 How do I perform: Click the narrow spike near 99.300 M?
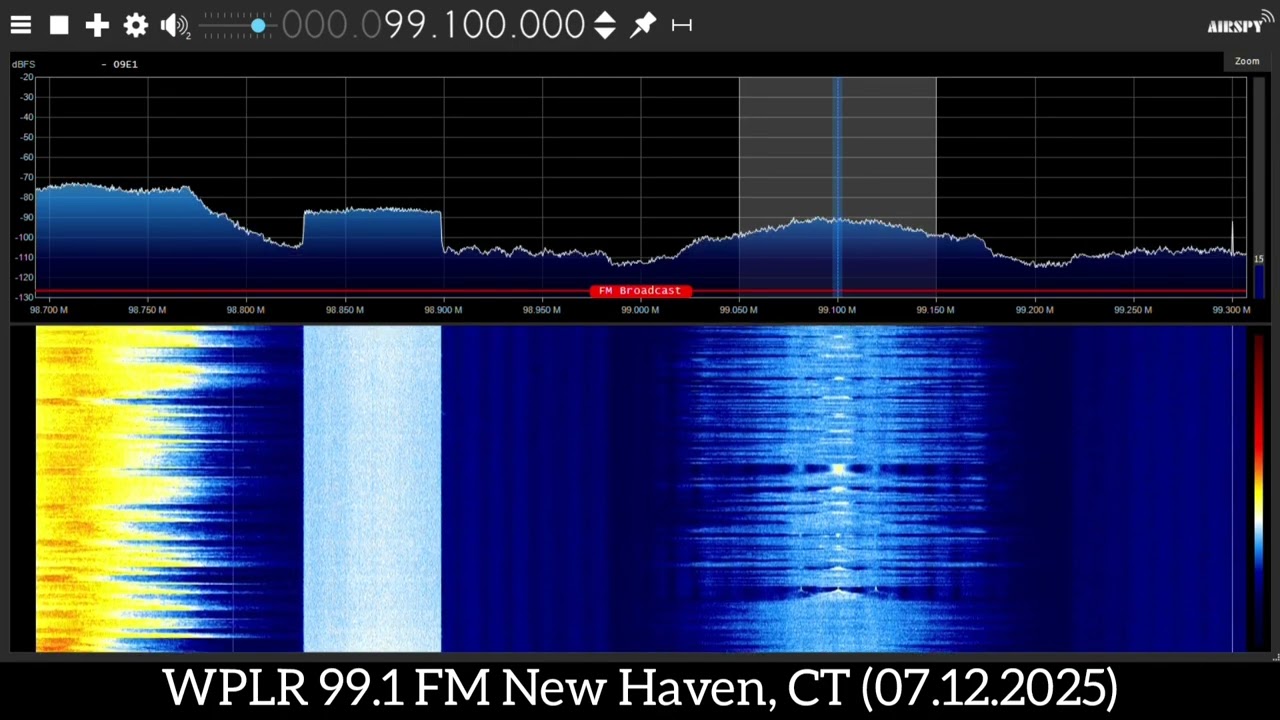[1232, 238]
